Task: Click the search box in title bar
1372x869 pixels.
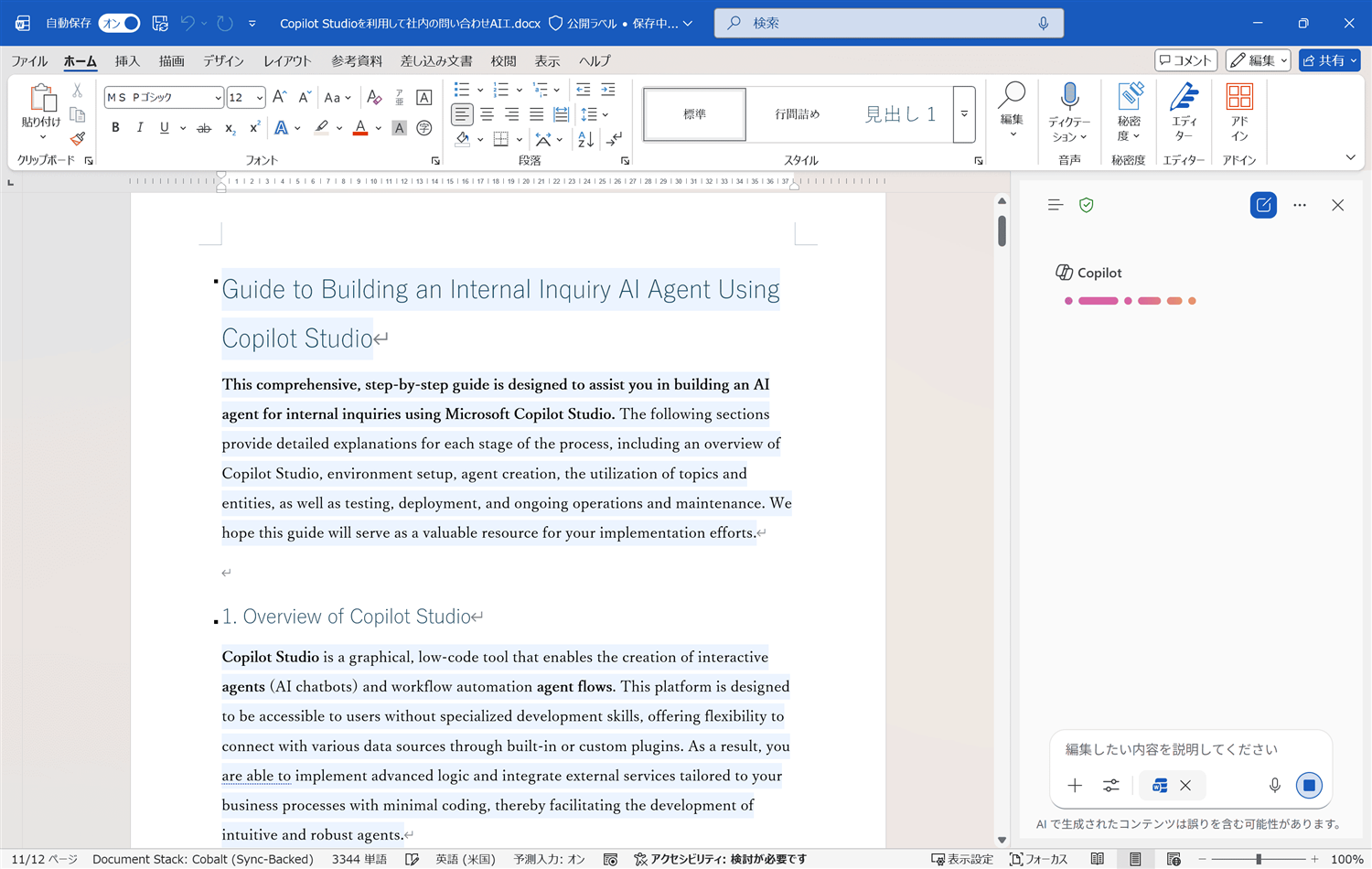Action: (888, 23)
